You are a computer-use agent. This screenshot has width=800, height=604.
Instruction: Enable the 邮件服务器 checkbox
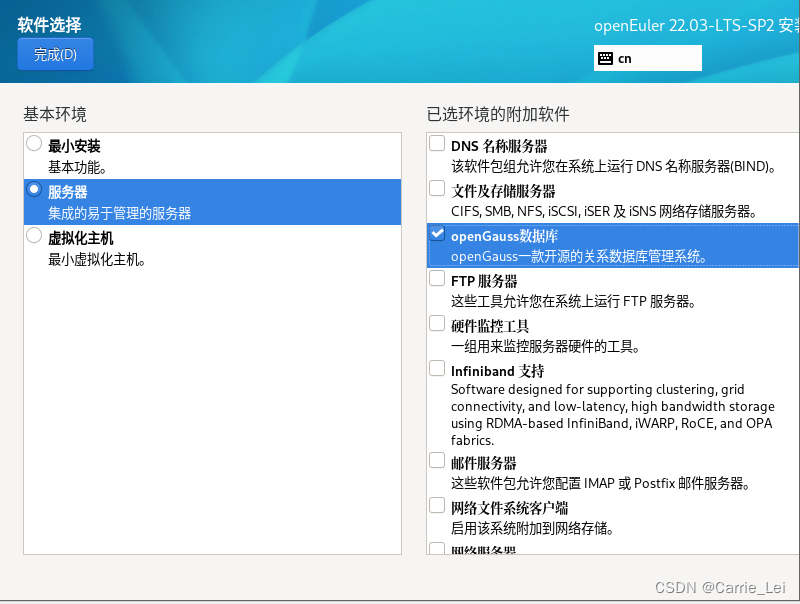tap(437, 460)
